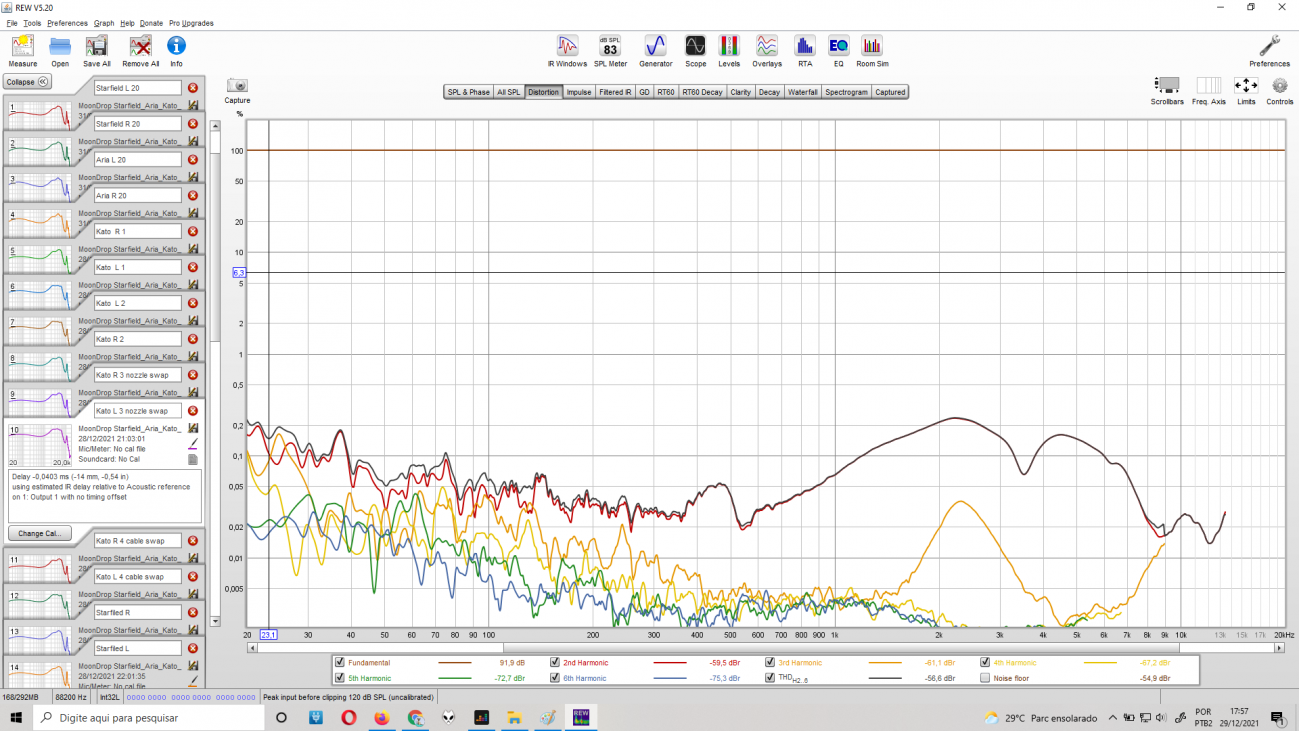Open the IR Windows settings
Viewport: 1299px width, 731px height.
click(x=567, y=51)
